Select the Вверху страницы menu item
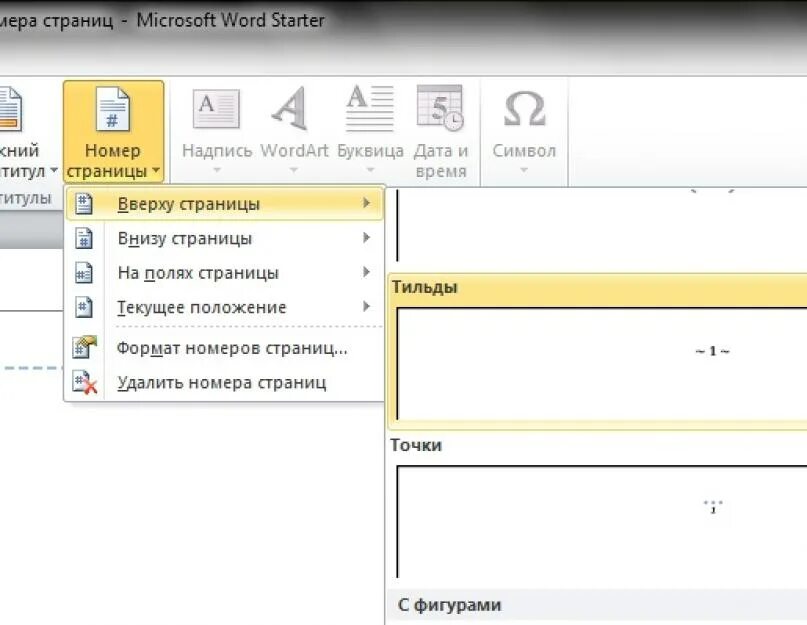 click(225, 204)
